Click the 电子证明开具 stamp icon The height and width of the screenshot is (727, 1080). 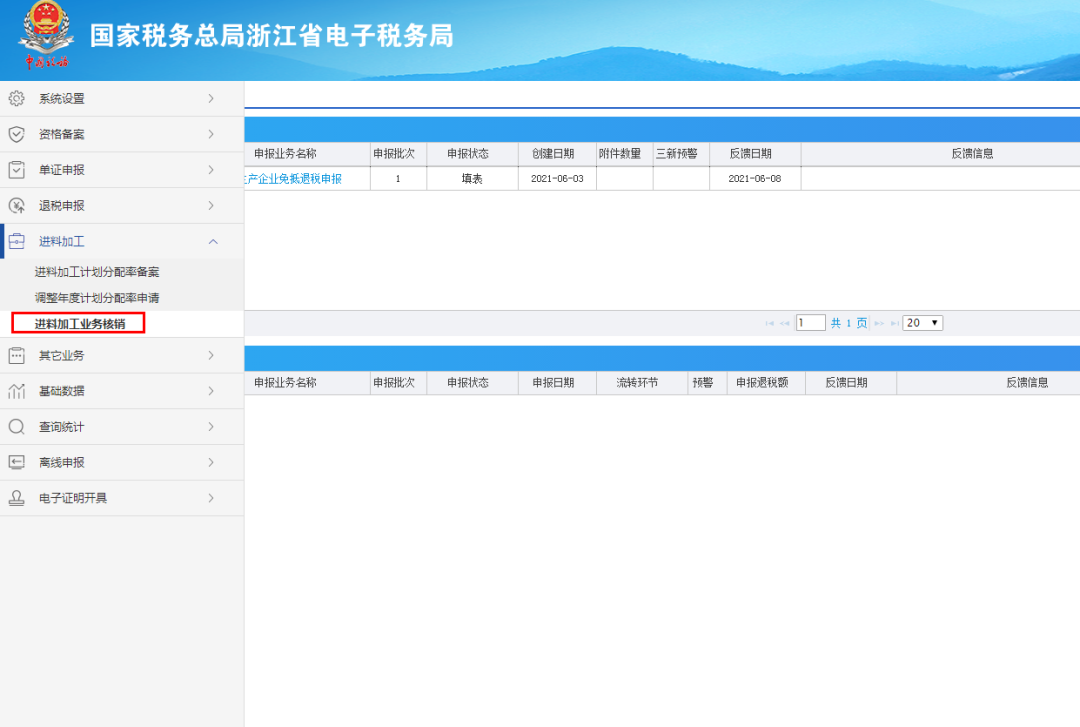(17, 498)
